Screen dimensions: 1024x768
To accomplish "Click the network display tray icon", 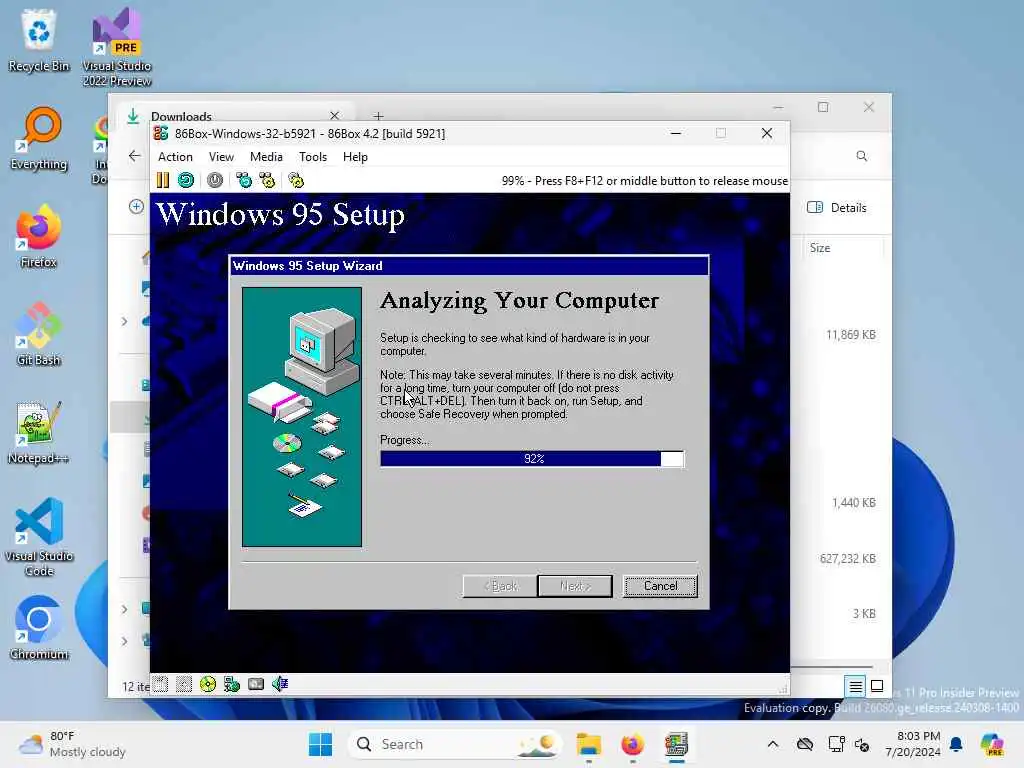I will coord(836,744).
